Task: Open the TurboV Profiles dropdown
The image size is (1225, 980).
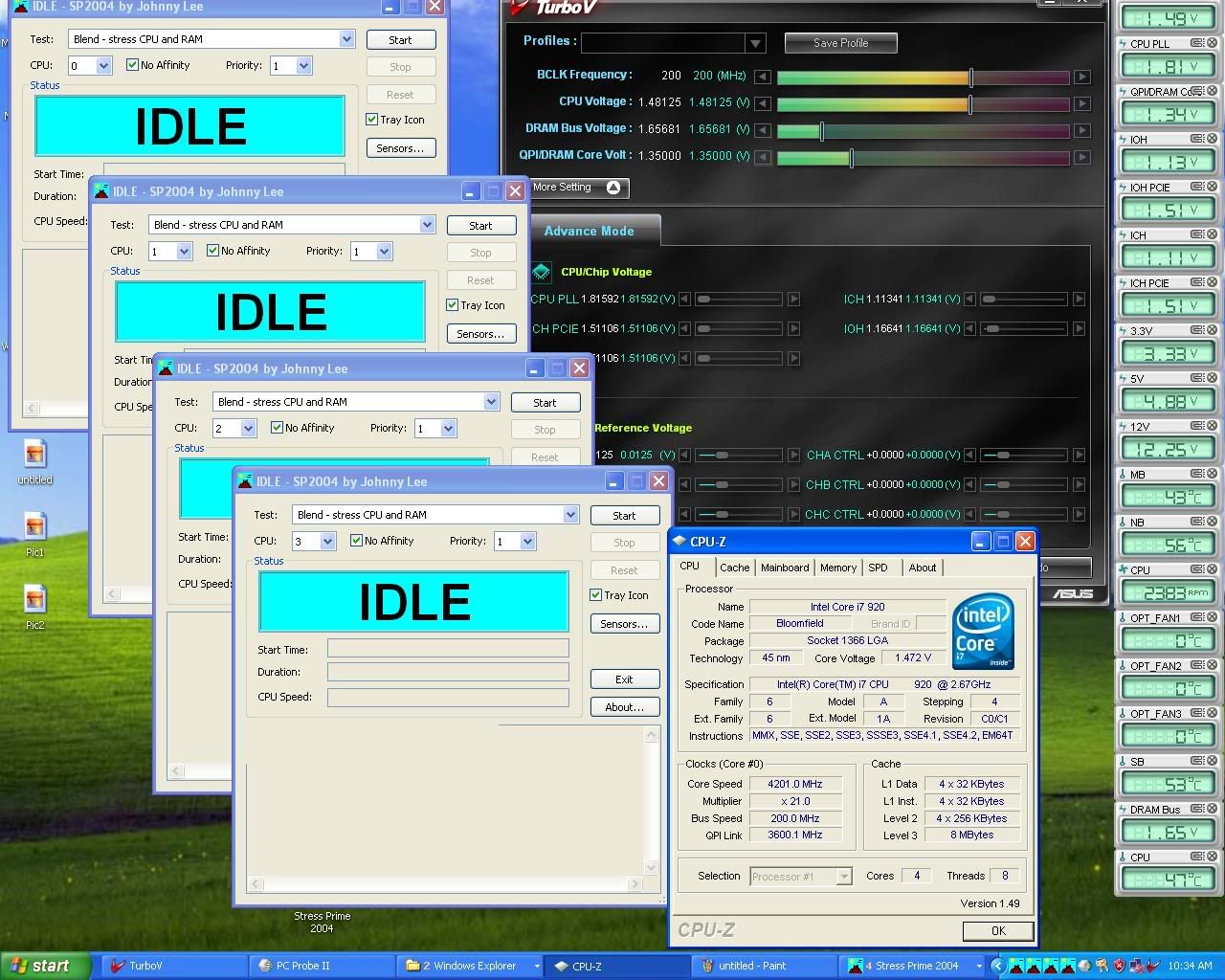Action: coord(756,43)
